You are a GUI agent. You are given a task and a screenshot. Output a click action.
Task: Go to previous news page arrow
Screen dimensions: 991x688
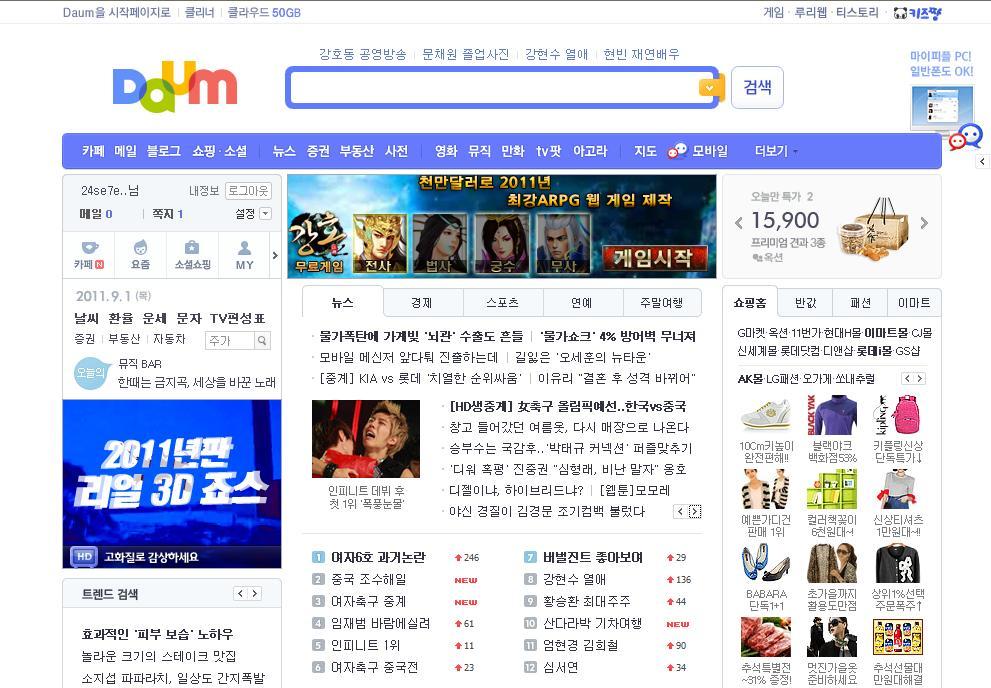click(x=680, y=512)
